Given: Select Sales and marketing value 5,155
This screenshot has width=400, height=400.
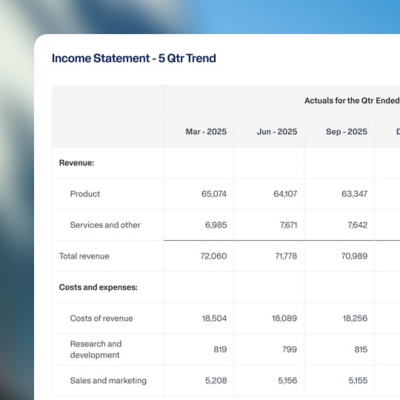Looking at the screenshot, I should coord(358,381).
